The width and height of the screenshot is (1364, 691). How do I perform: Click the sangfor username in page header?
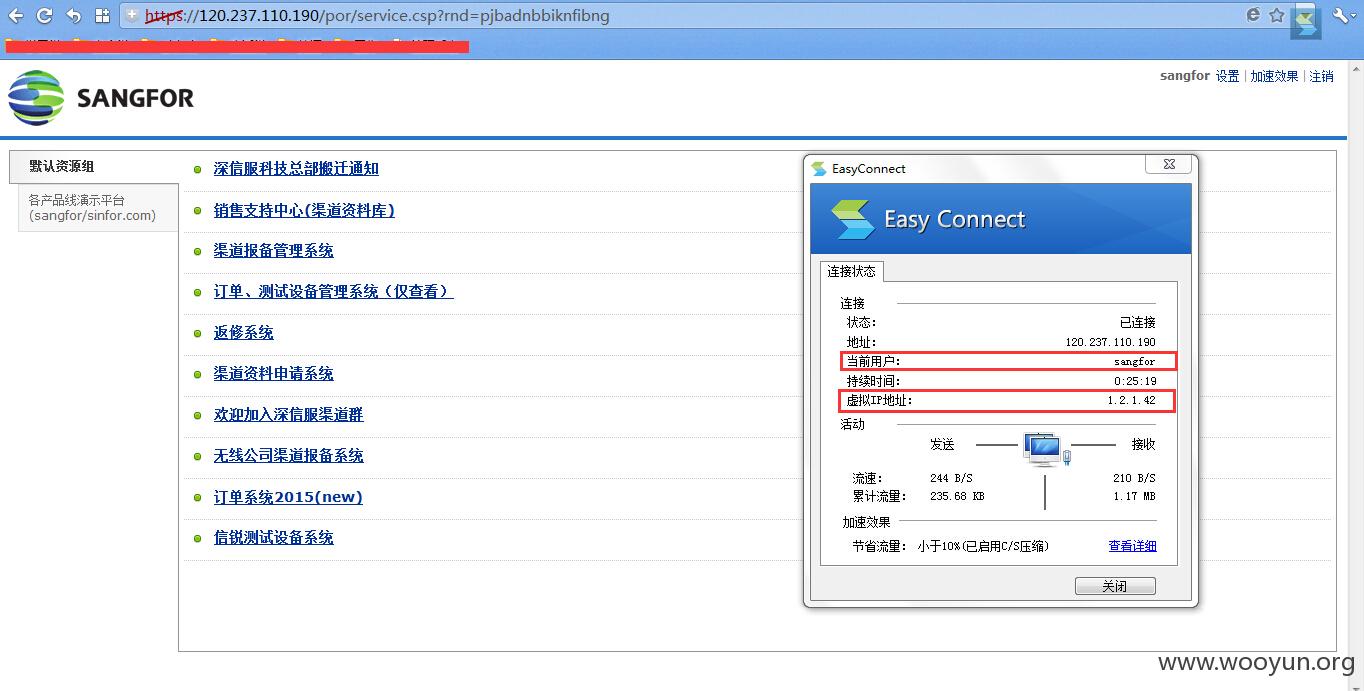coord(1185,76)
